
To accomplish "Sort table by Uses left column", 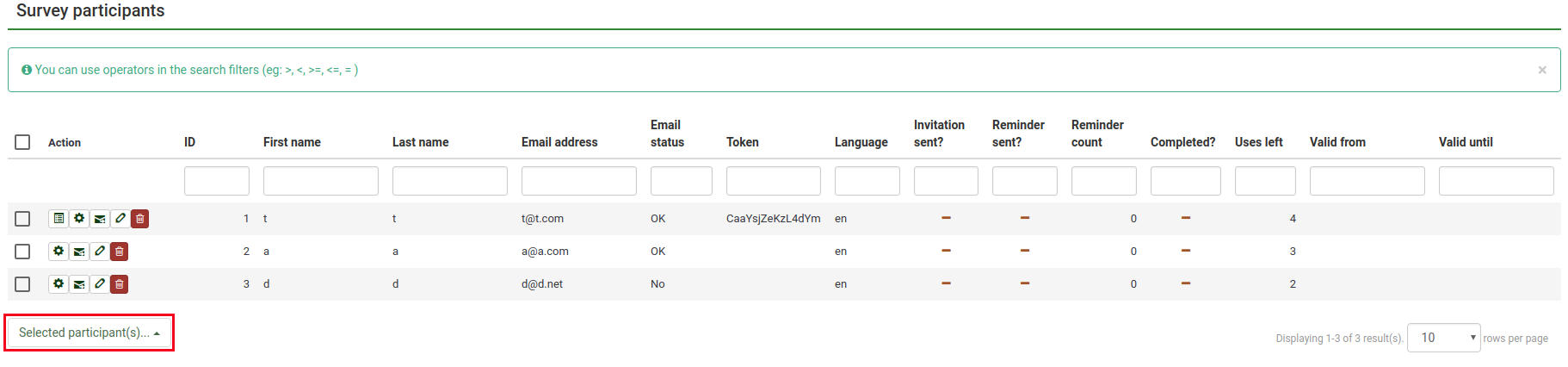I will (x=1258, y=142).
